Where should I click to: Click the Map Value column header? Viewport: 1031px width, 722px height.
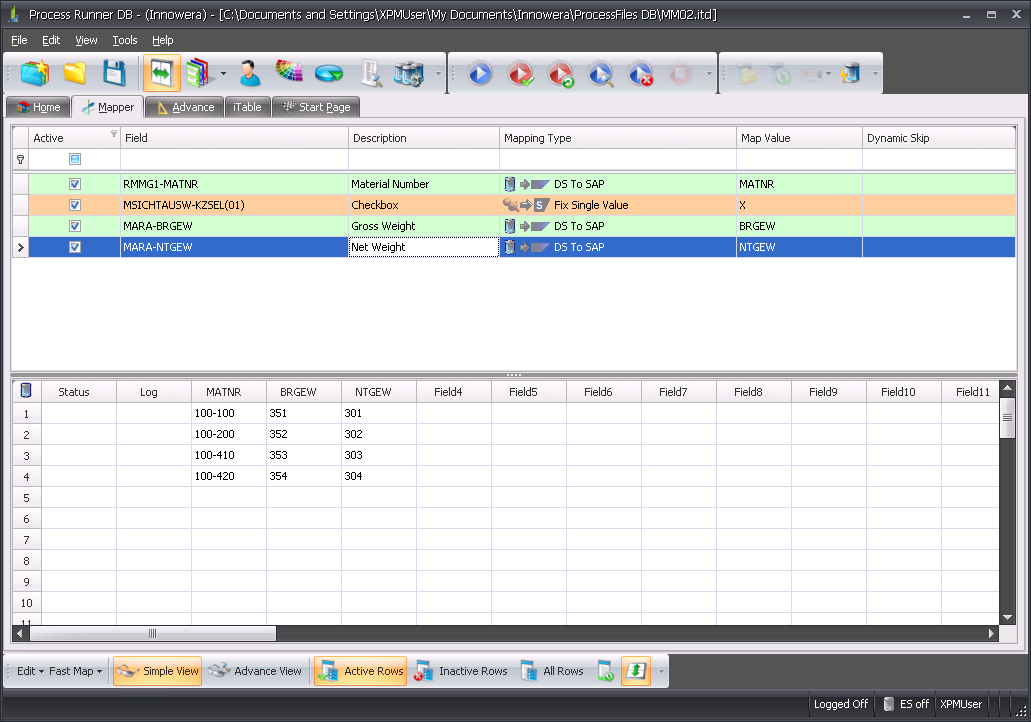[x=799, y=138]
